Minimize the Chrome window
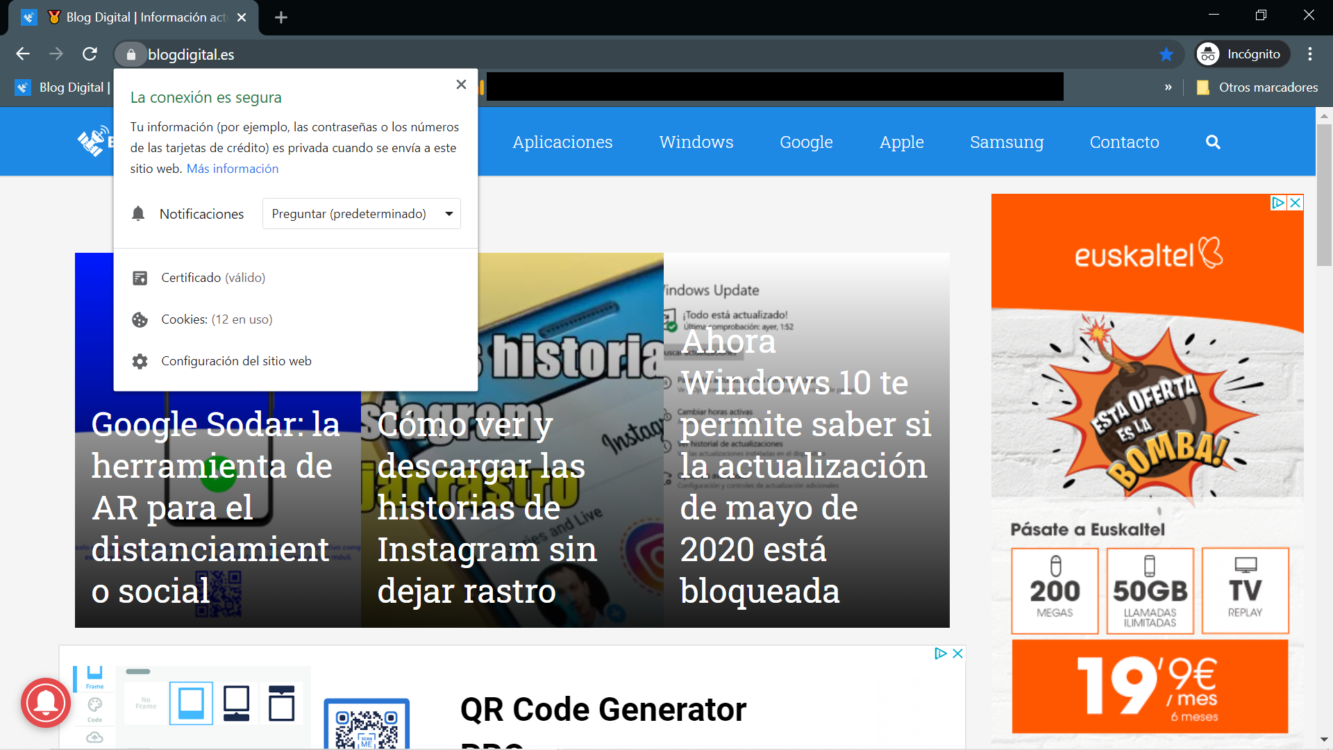Screen dimensions: 1333x750 click(1213, 15)
